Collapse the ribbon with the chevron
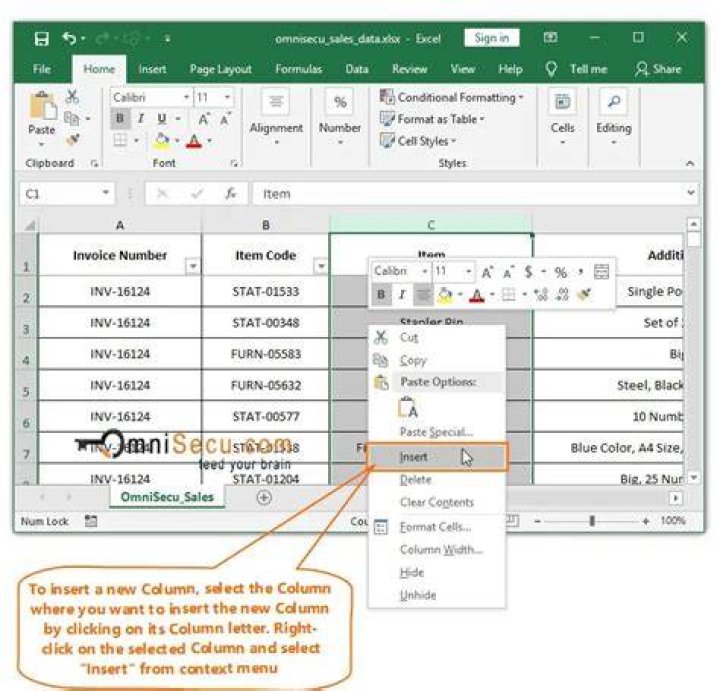 (x=690, y=163)
